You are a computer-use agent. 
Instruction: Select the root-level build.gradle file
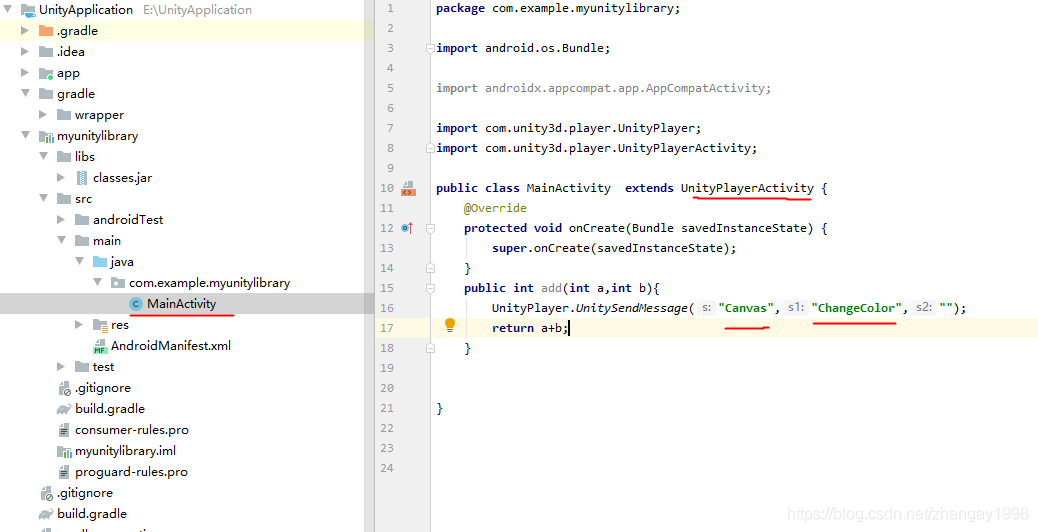tap(92, 513)
